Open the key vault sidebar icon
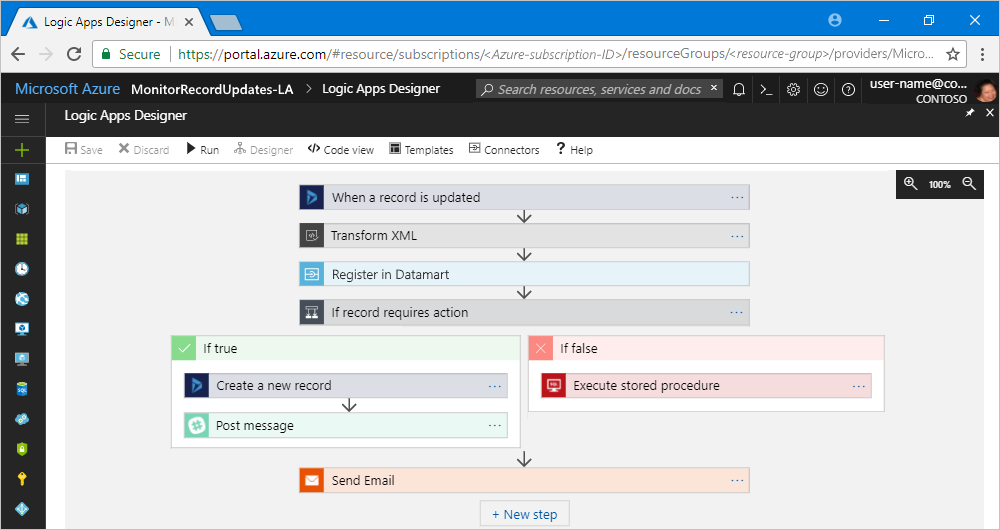The height and width of the screenshot is (530, 1000). (22, 478)
